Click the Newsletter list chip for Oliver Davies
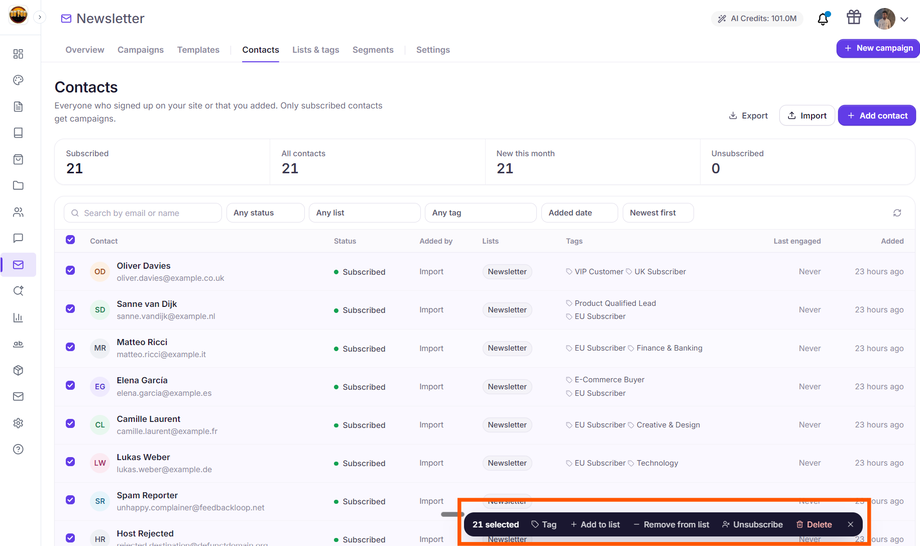 pos(507,272)
